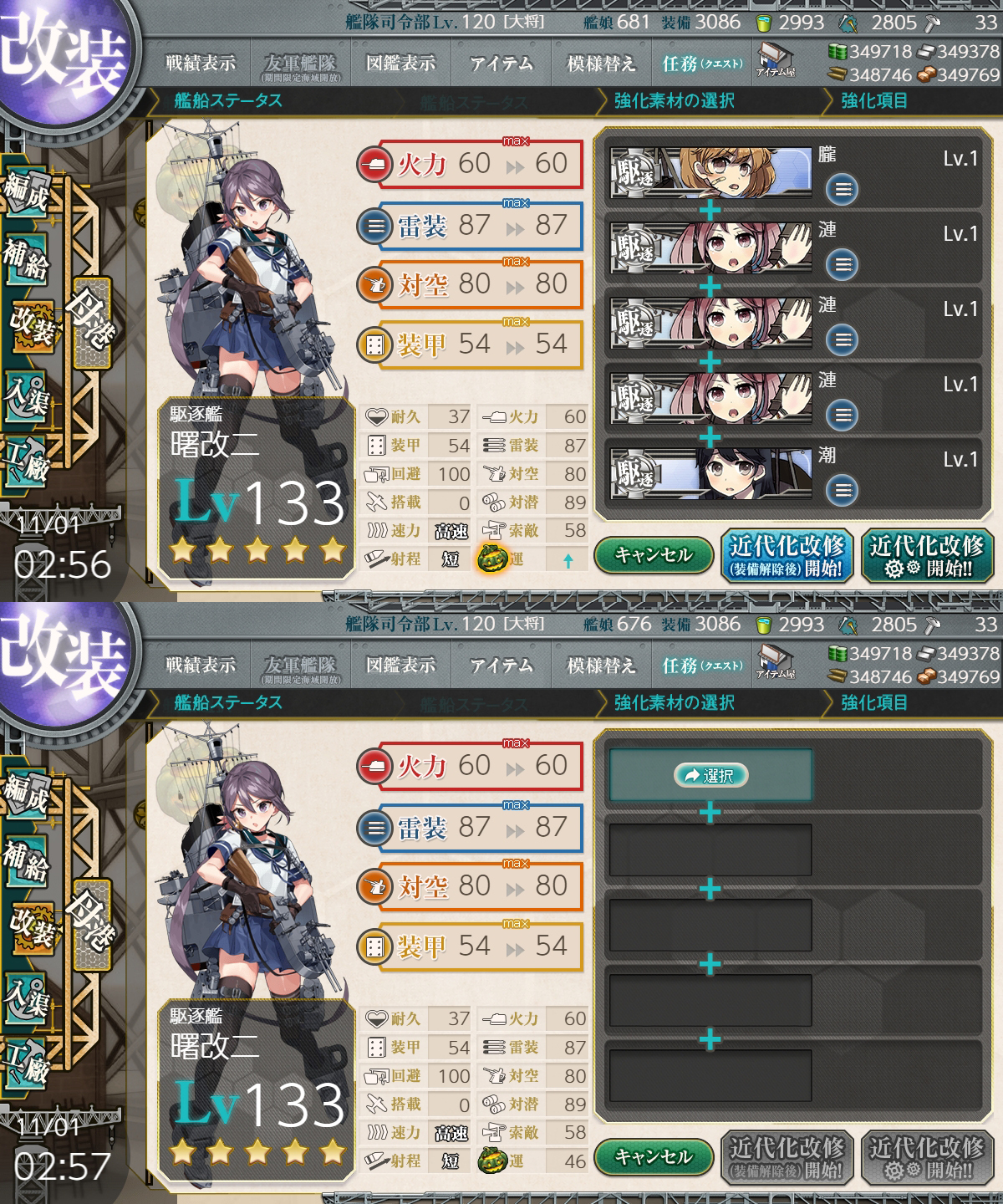Start 近代化改修 with gear icons in top screen
The height and width of the screenshot is (1204, 1003).
927,555
